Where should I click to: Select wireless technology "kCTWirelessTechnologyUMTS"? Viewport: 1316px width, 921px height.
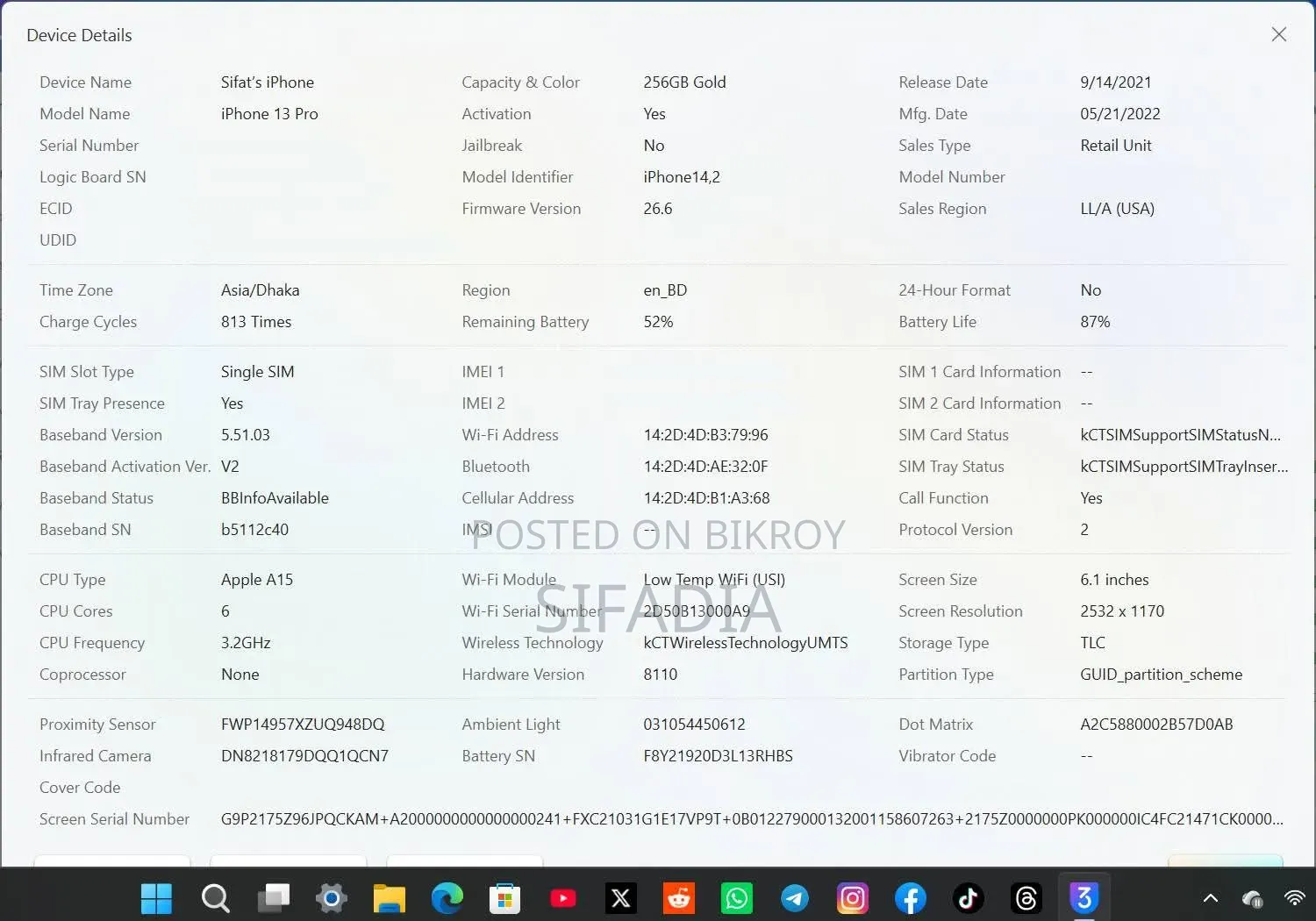[x=746, y=643]
